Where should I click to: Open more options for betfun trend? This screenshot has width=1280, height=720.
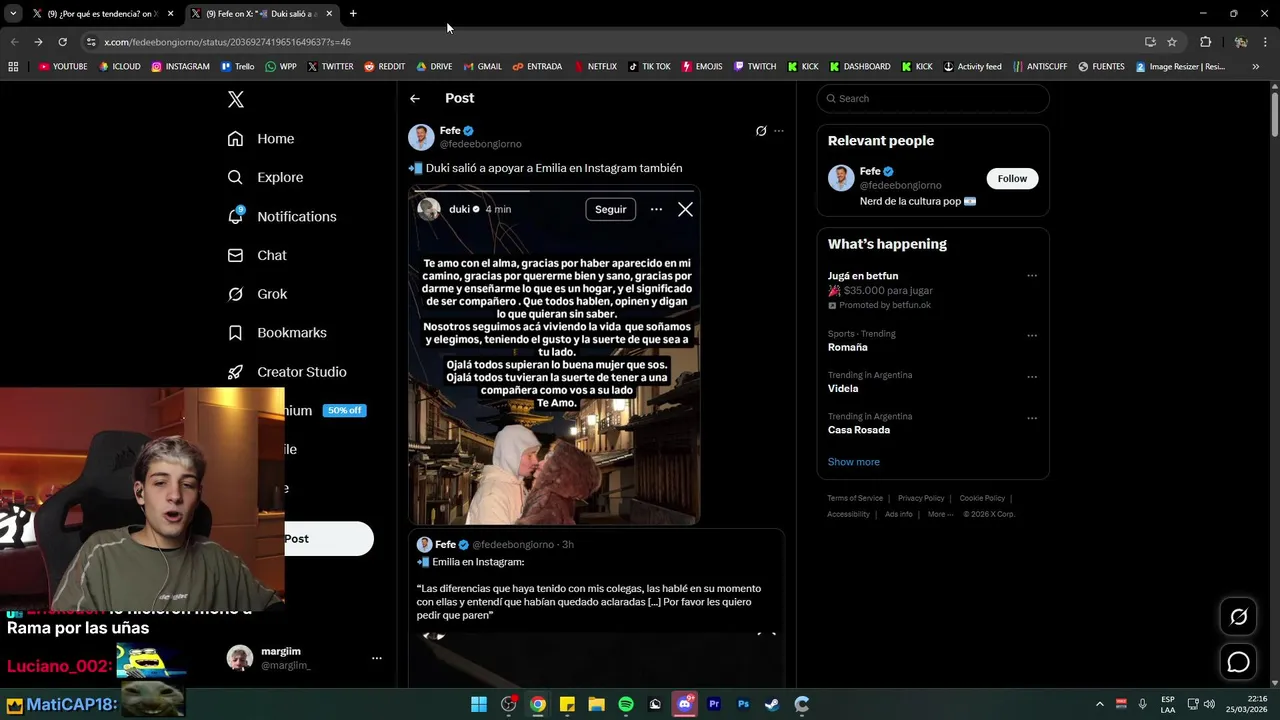click(1032, 276)
